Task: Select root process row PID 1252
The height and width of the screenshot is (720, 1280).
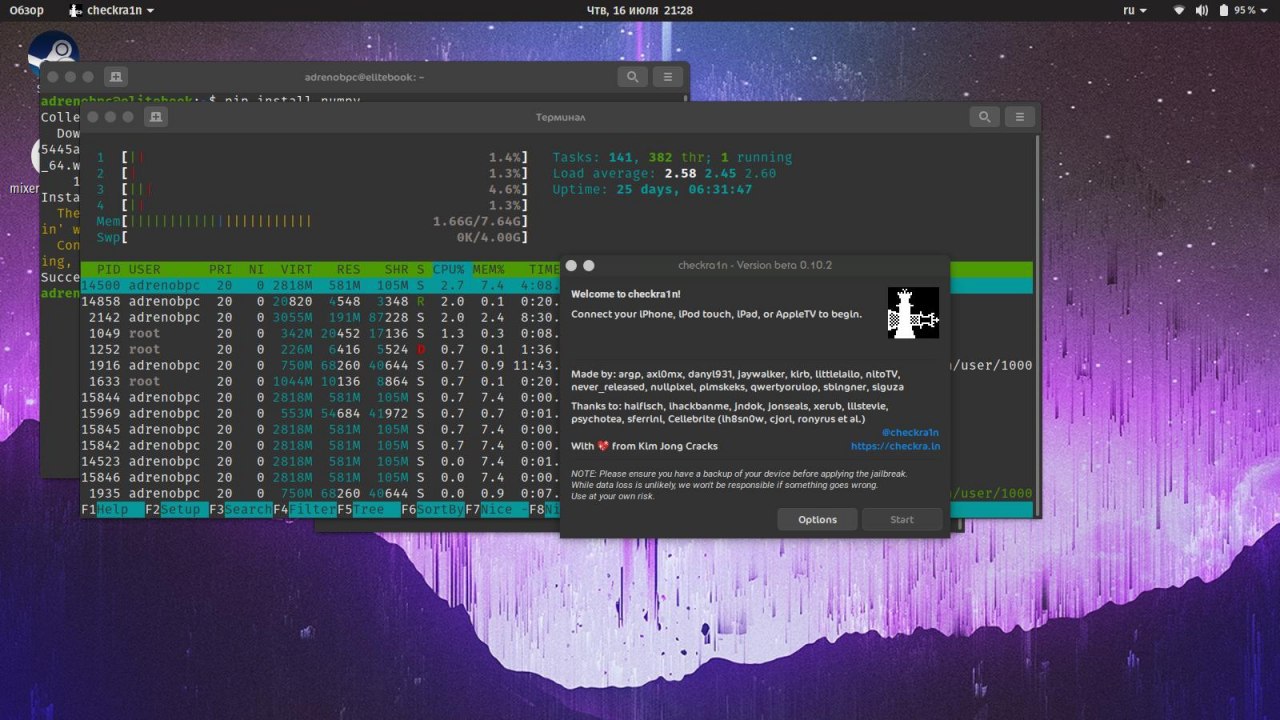Action: coord(320,350)
